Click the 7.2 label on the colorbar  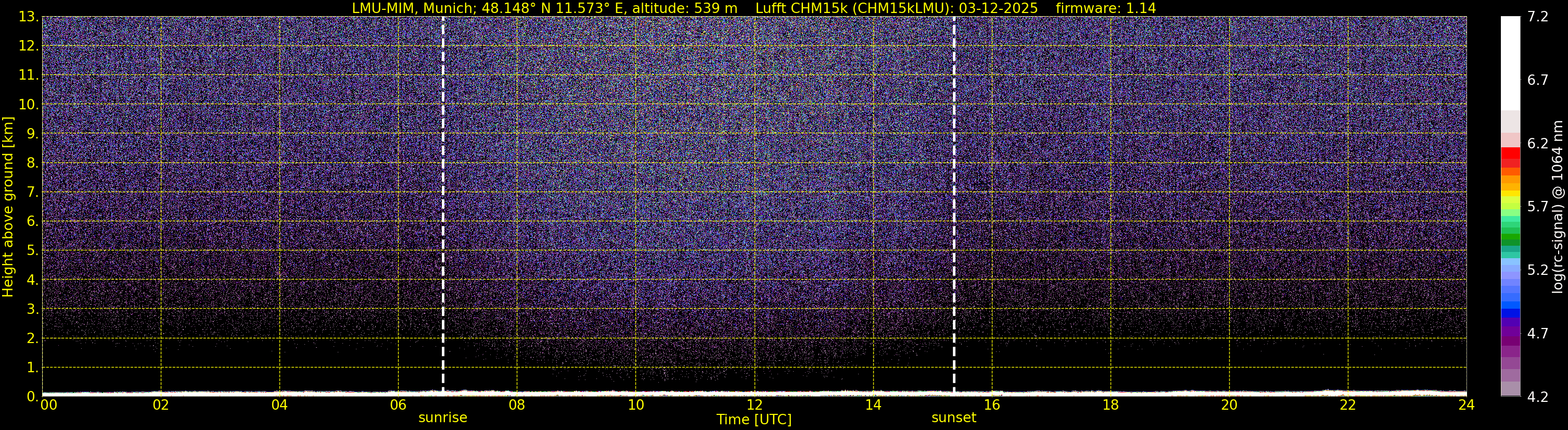point(1538,17)
